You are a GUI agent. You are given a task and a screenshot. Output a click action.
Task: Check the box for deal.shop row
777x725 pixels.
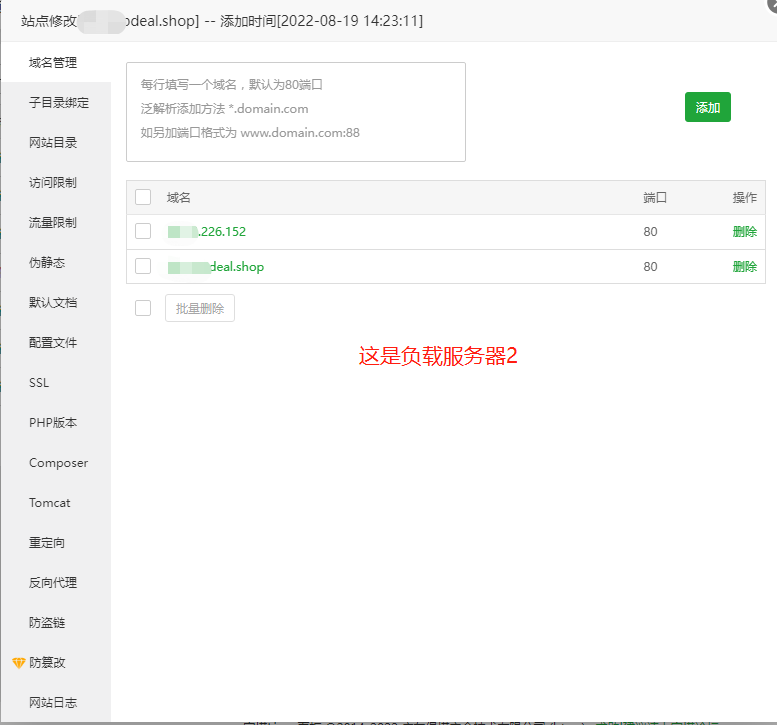[x=143, y=266]
